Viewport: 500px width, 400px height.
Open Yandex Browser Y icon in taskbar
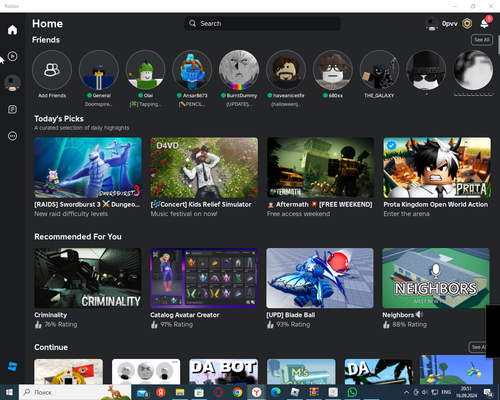(x=256, y=392)
